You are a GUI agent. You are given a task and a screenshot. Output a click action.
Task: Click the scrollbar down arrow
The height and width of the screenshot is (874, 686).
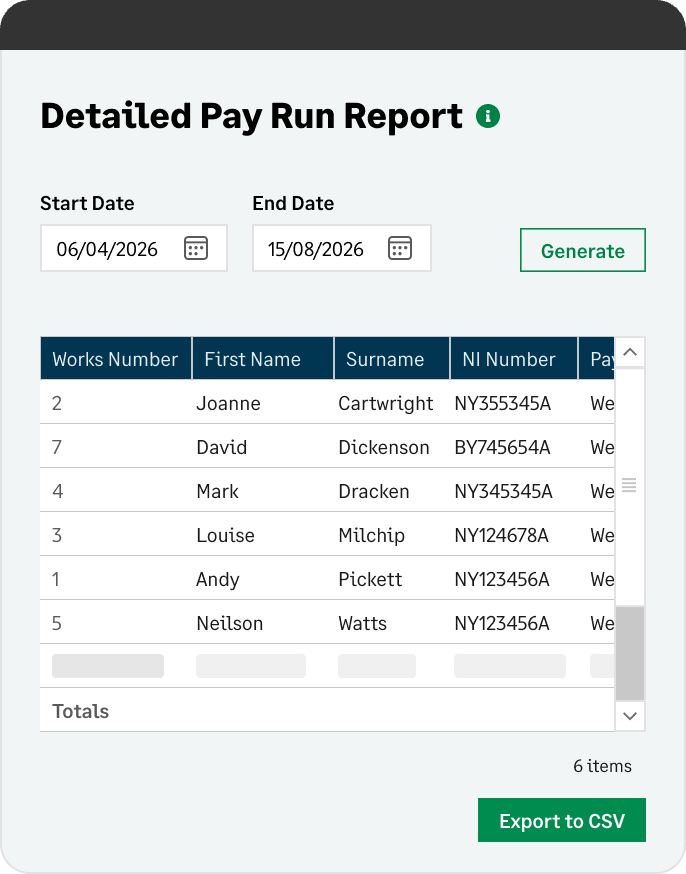coord(630,716)
